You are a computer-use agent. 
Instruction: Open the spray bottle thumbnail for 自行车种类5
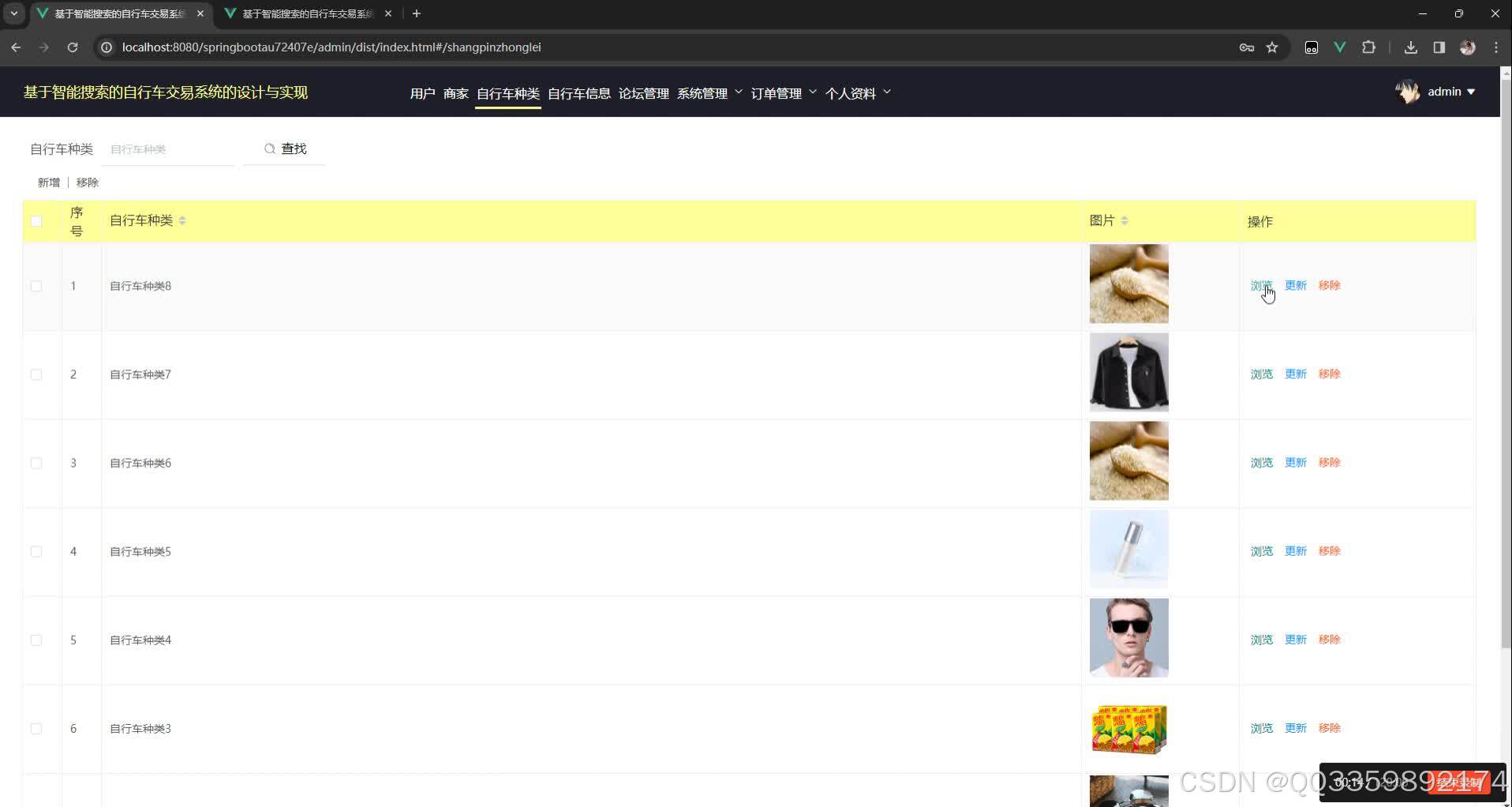coord(1128,549)
